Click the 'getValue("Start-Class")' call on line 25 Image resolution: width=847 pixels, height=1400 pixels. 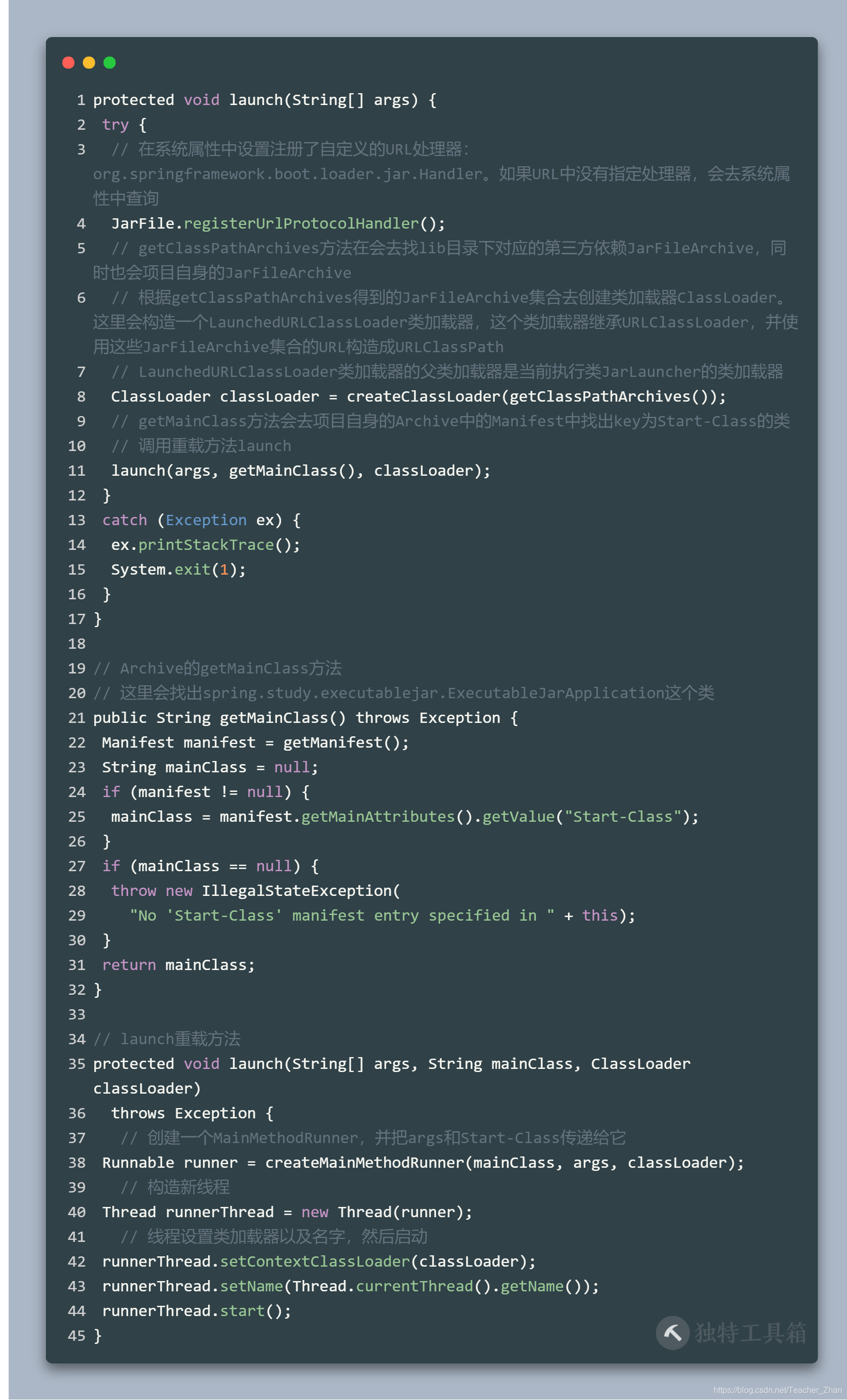click(586, 817)
